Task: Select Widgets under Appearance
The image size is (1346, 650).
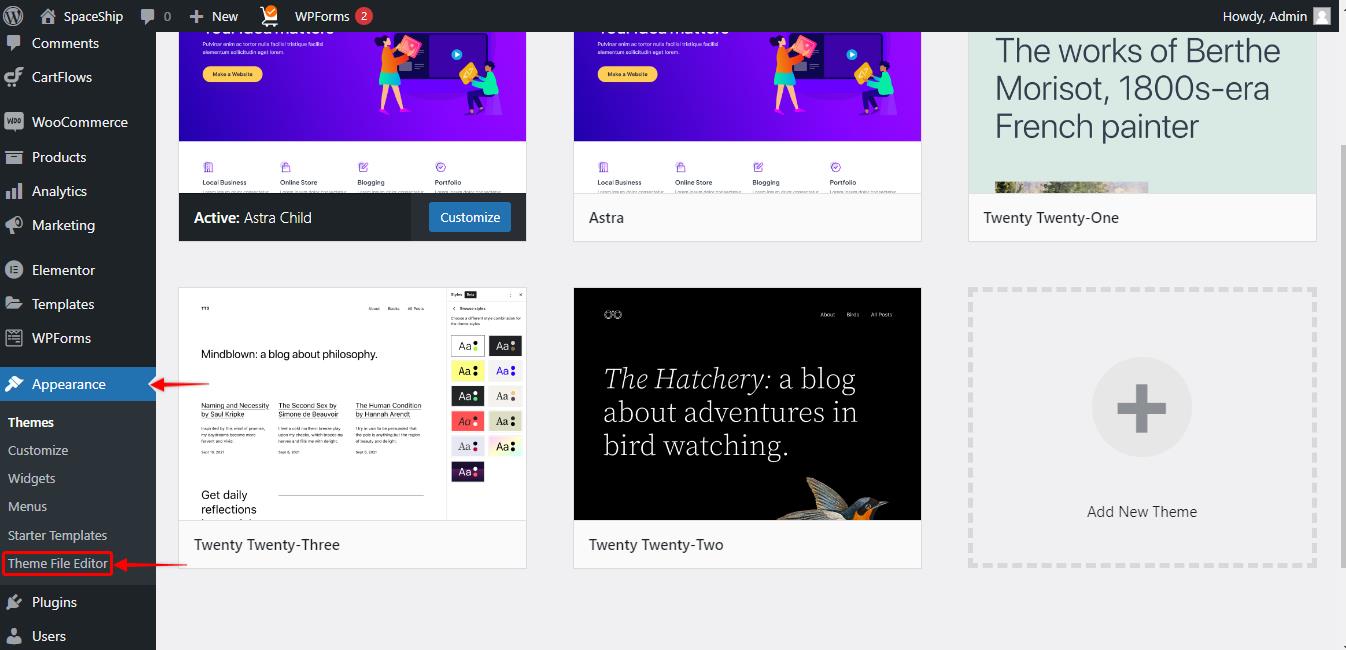Action: pos(32,478)
